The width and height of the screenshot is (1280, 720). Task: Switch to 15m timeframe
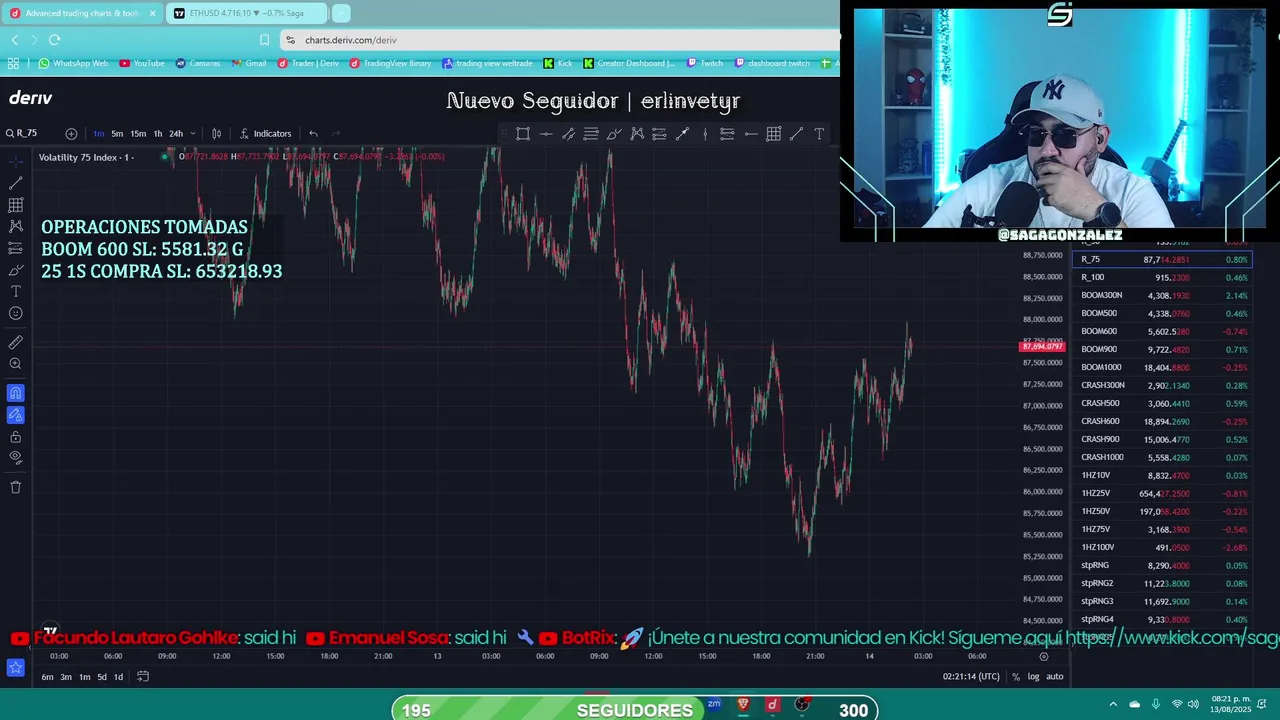point(138,133)
